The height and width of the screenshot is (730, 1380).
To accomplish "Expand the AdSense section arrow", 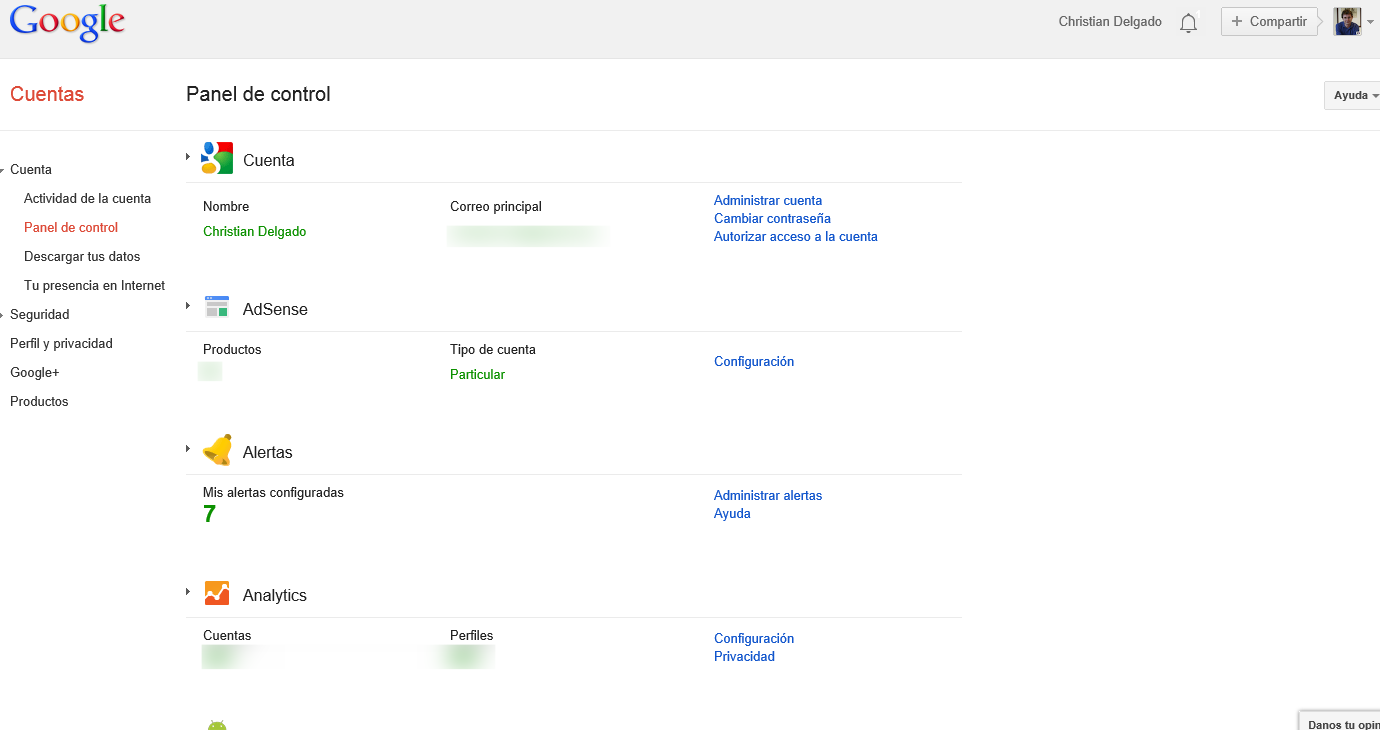I will coord(187,306).
